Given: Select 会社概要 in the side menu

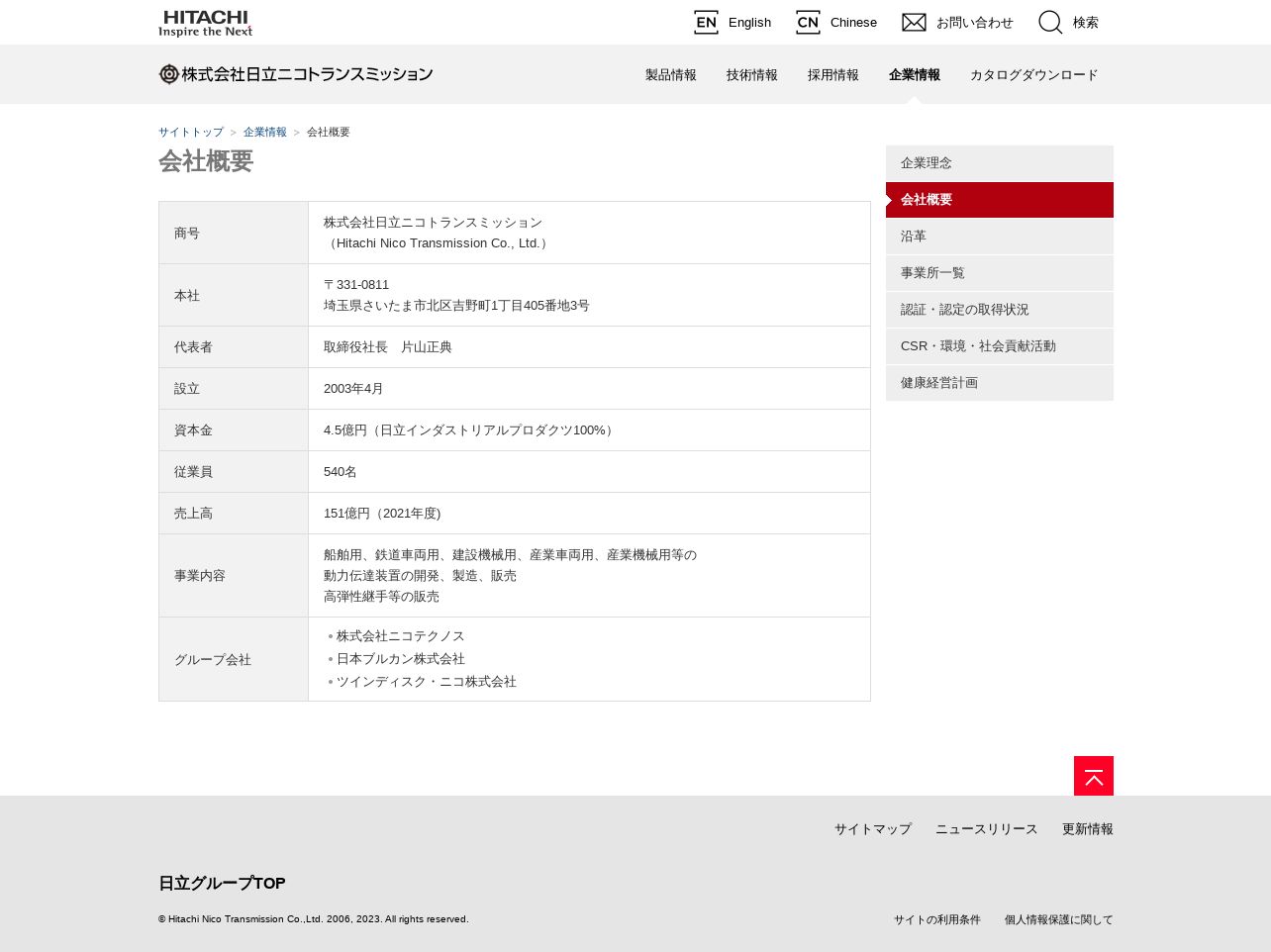Looking at the screenshot, I should 1000,200.
